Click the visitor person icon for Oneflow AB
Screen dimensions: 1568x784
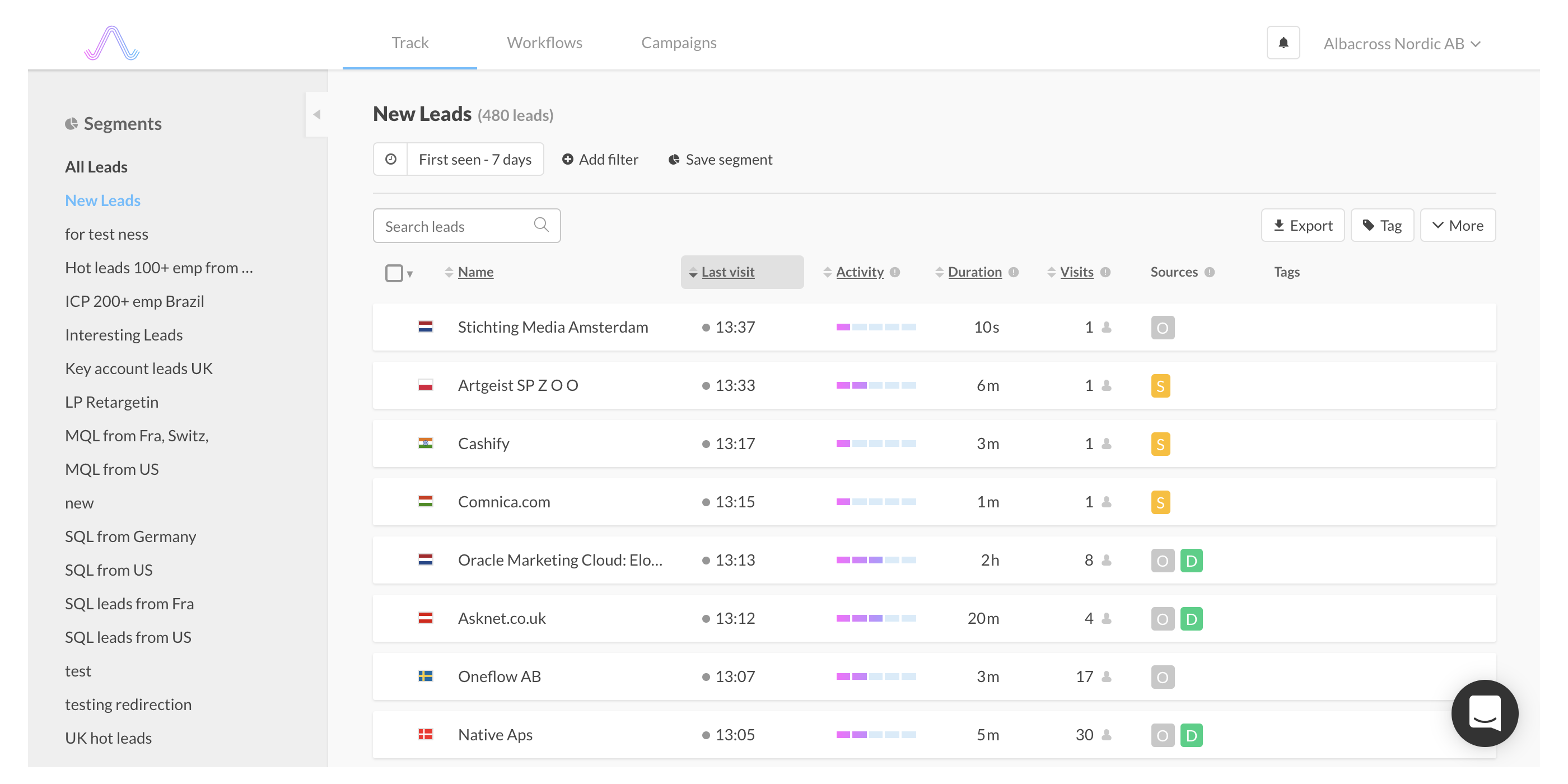[1107, 676]
